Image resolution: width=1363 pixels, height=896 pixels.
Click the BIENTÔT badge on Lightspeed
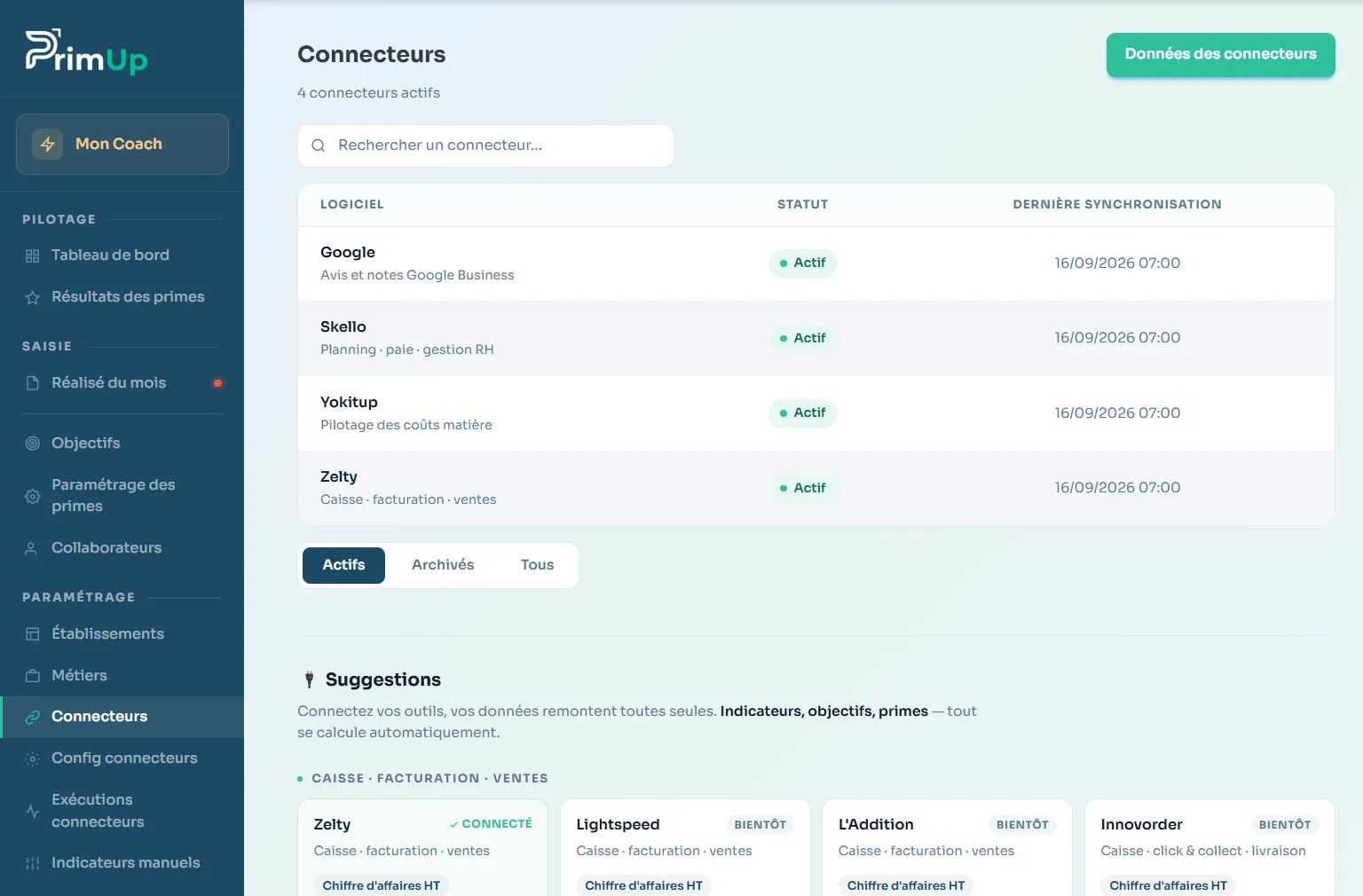tap(760, 825)
